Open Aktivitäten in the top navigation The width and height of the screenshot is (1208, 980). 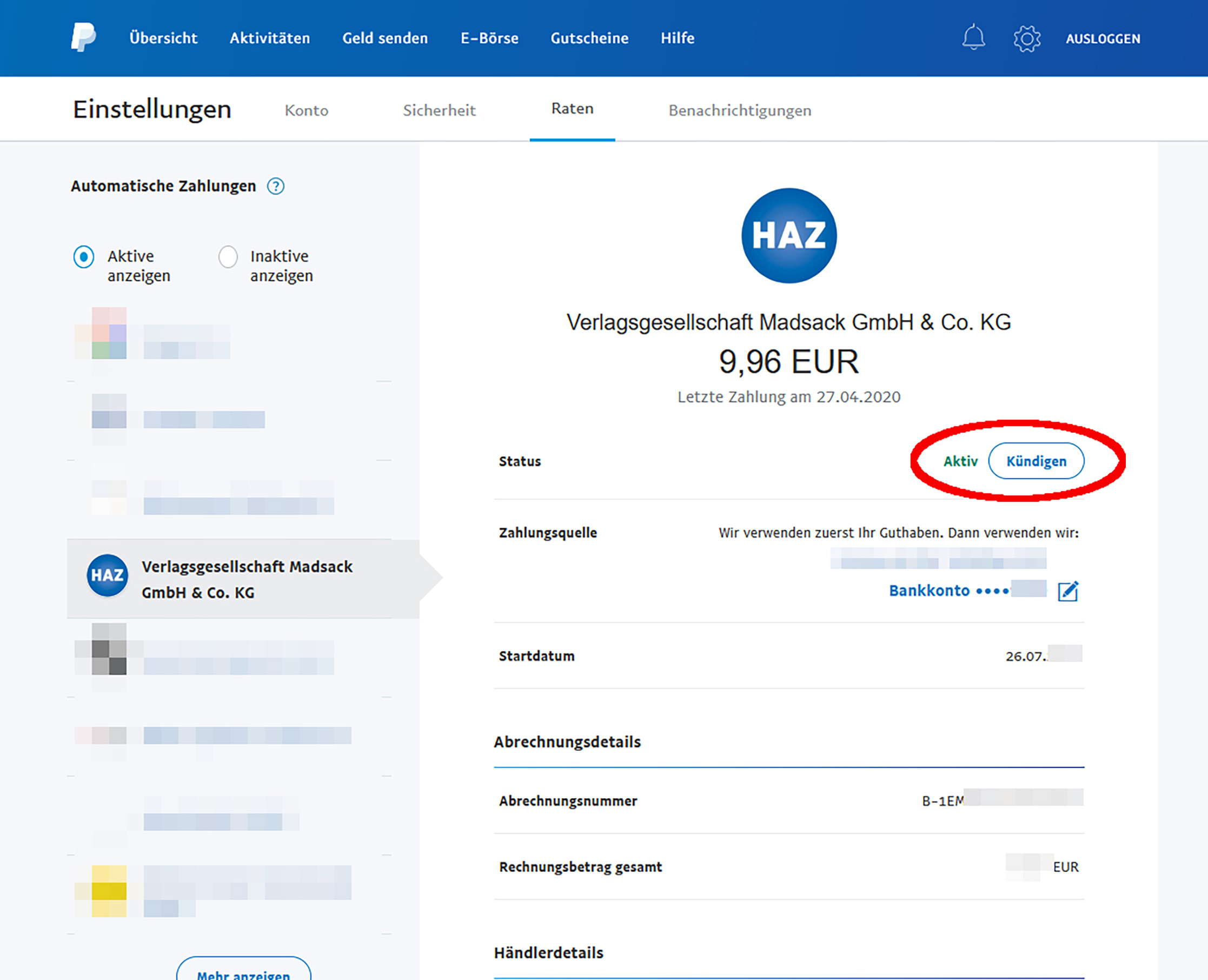point(269,38)
